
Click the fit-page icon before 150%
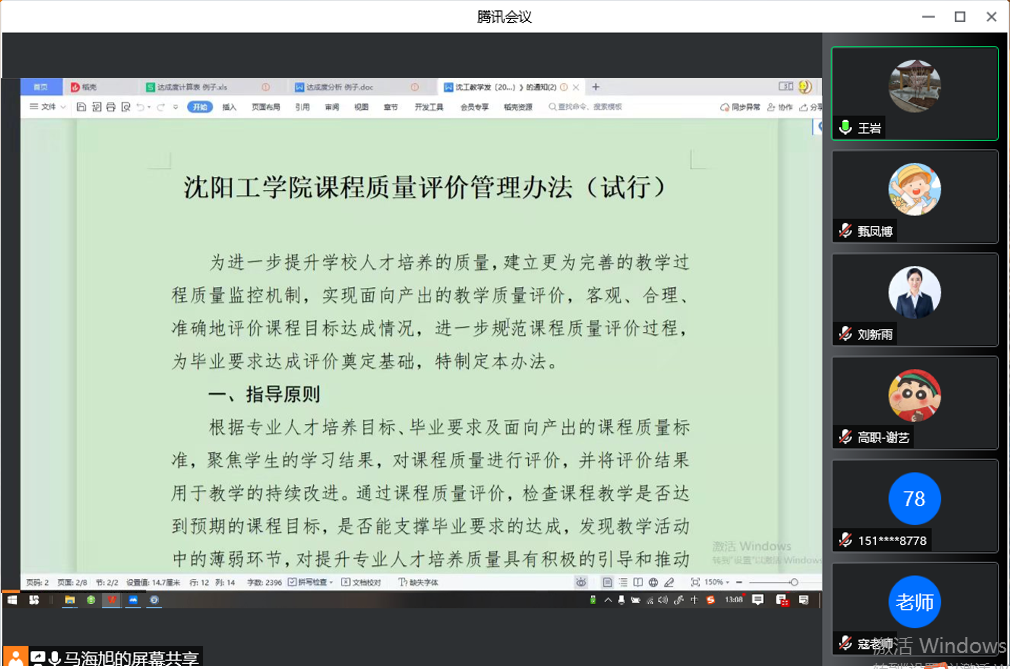click(x=695, y=582)
